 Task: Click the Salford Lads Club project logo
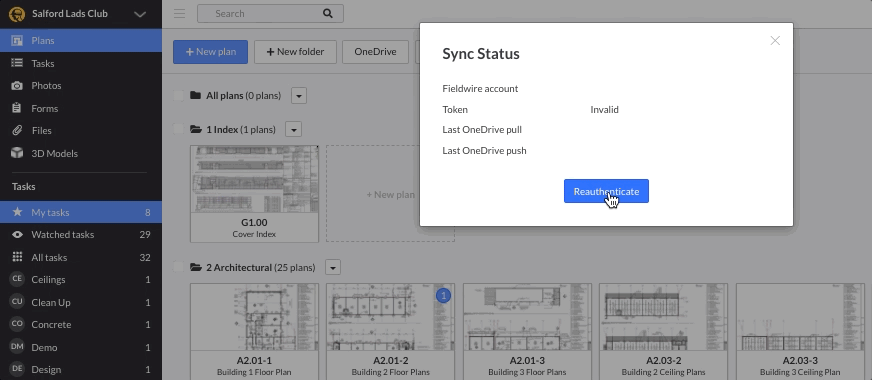click(x=17, y=14)
